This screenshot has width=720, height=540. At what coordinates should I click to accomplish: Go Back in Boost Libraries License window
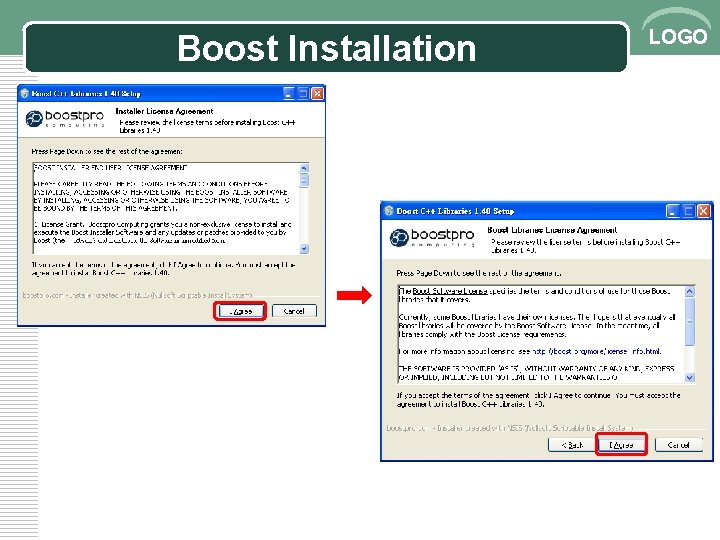[572, 444]
